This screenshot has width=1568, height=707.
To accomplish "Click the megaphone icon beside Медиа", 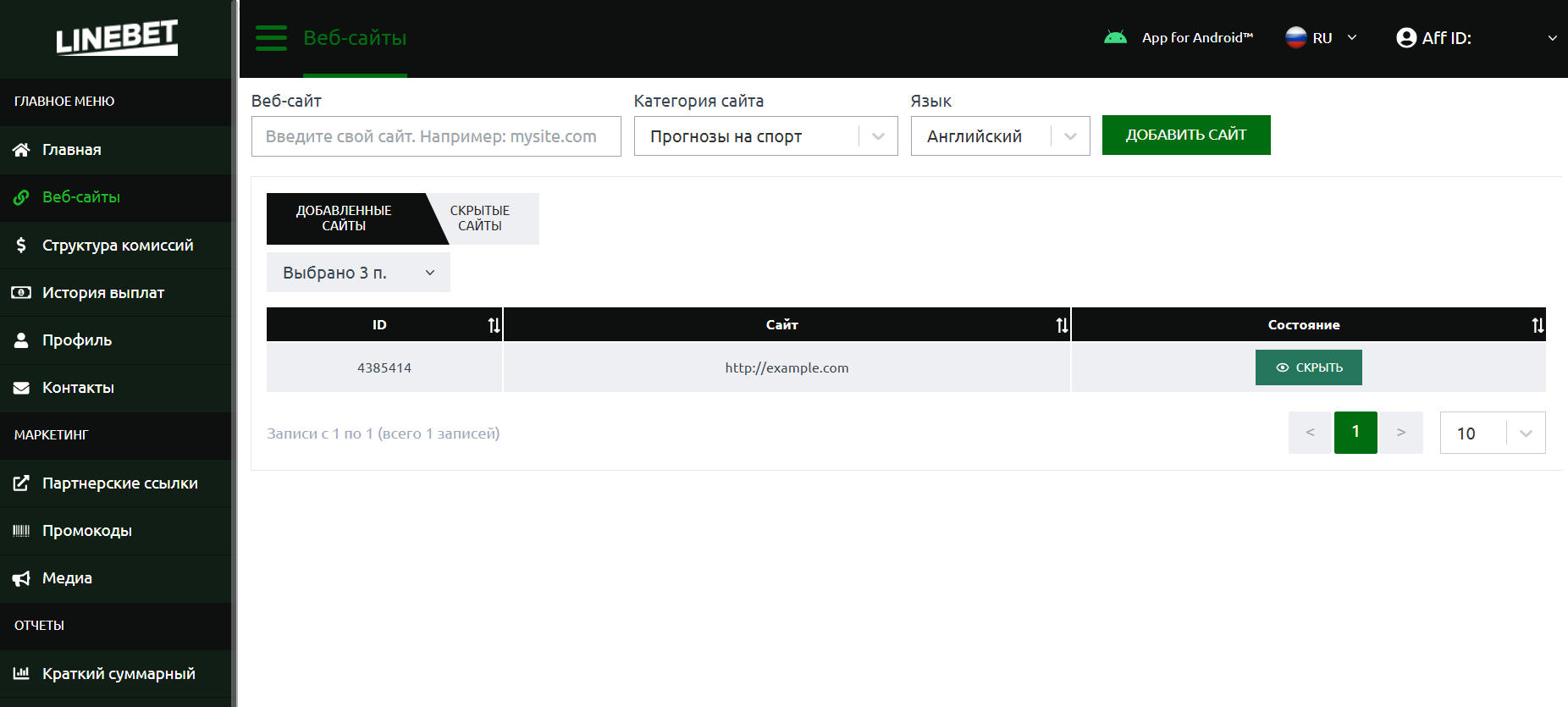I will (x=21, y=578).
